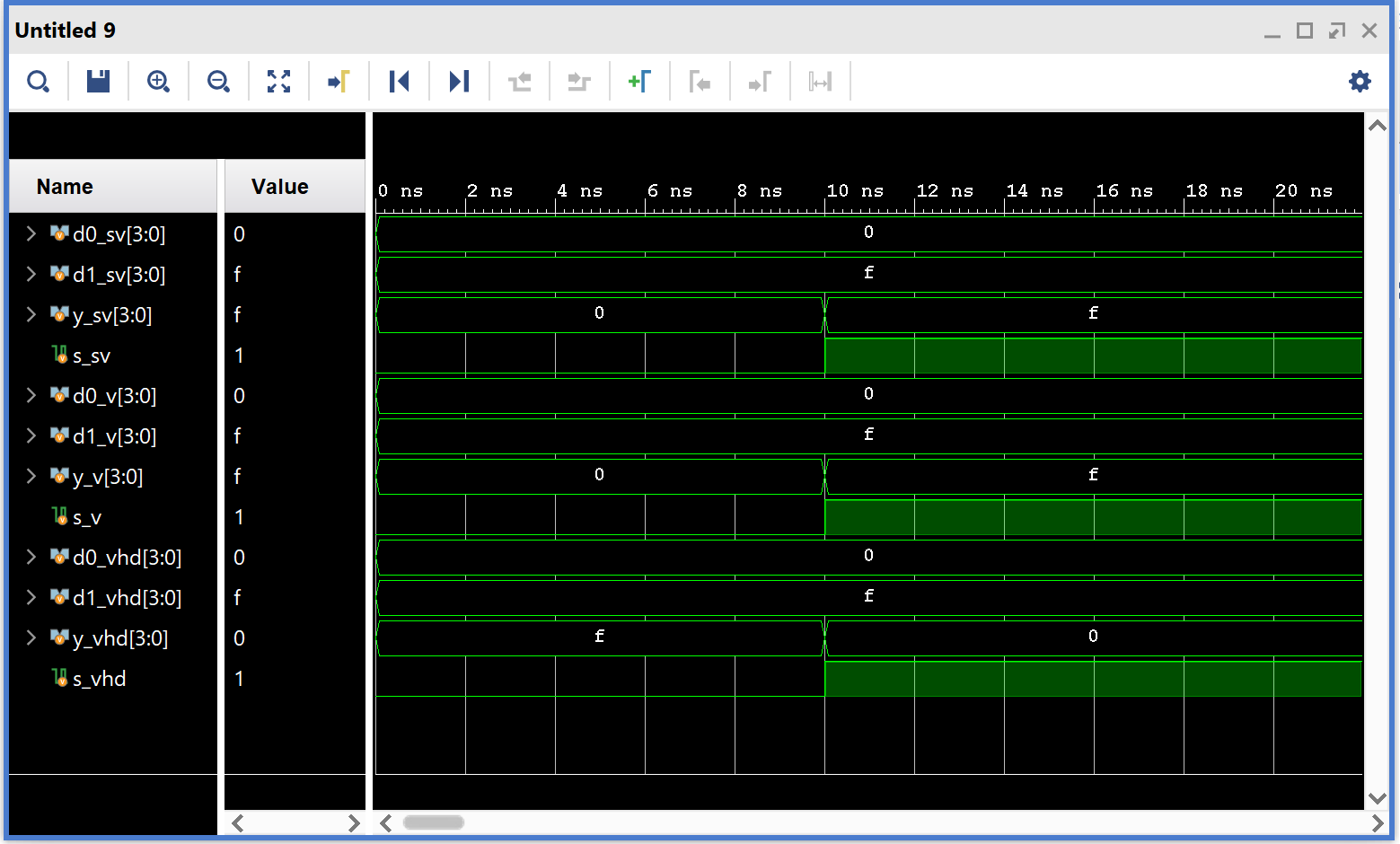Expand the d1_v[3:0] bus
1400x844 pixels.
pyautogui.click(x=31, y=436)
